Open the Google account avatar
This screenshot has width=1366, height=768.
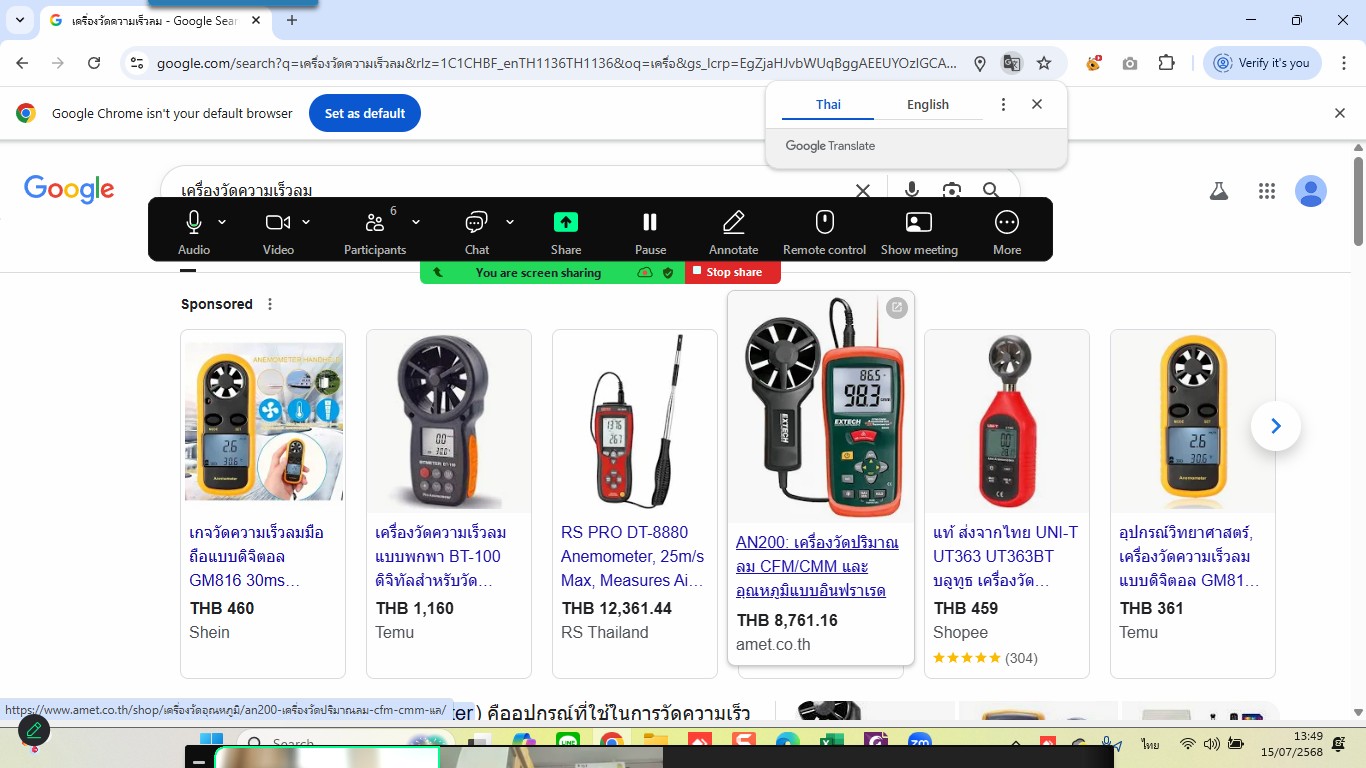click(x=1311, y=191)
